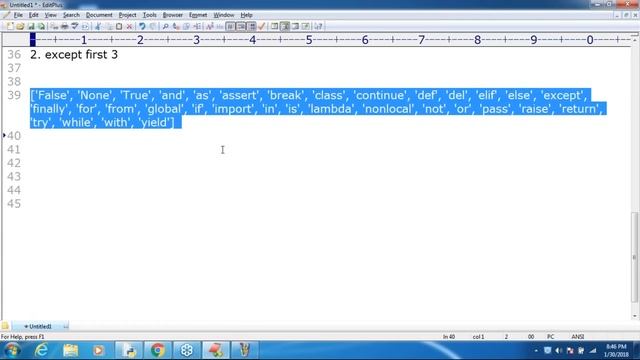This screenshot has width=640, height=360.
Task: Open the Tools menu
Action: coord(149,15)
